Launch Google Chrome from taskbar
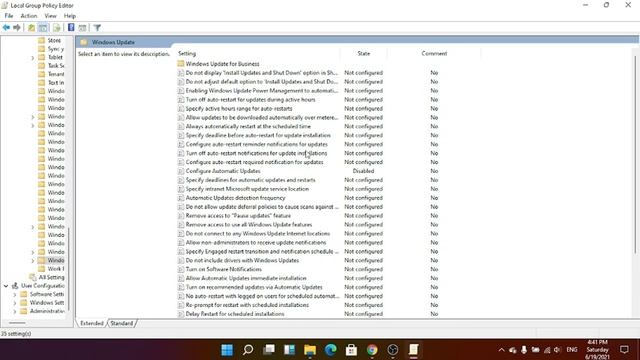This screenshot has width=640, height=360. click(372, 350)
